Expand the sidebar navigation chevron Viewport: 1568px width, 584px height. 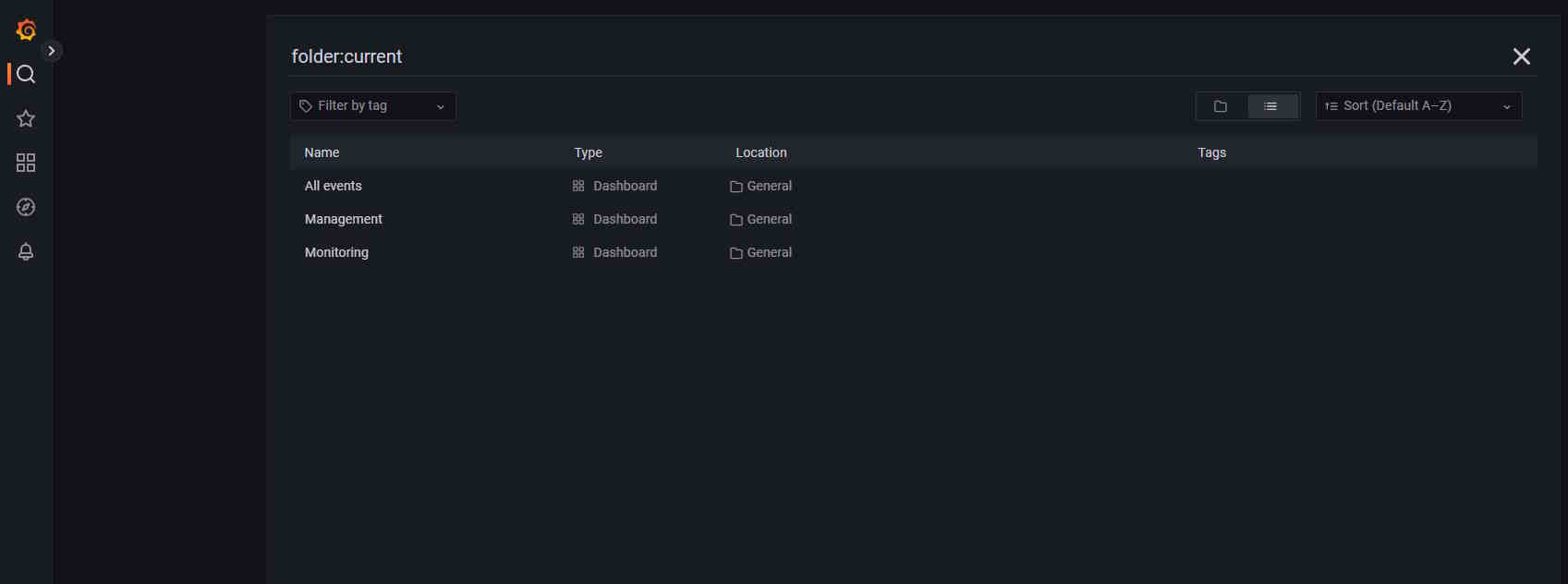click(52, 51)
